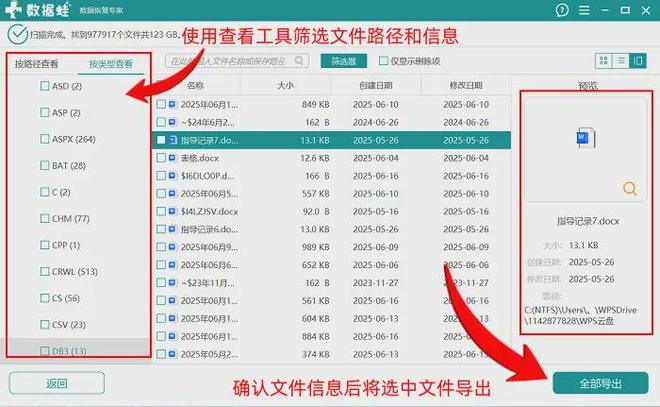This screenshot has height=407, width=660.
Task: Check the ASP (2) type checkbox
Action: pos(45,112)
